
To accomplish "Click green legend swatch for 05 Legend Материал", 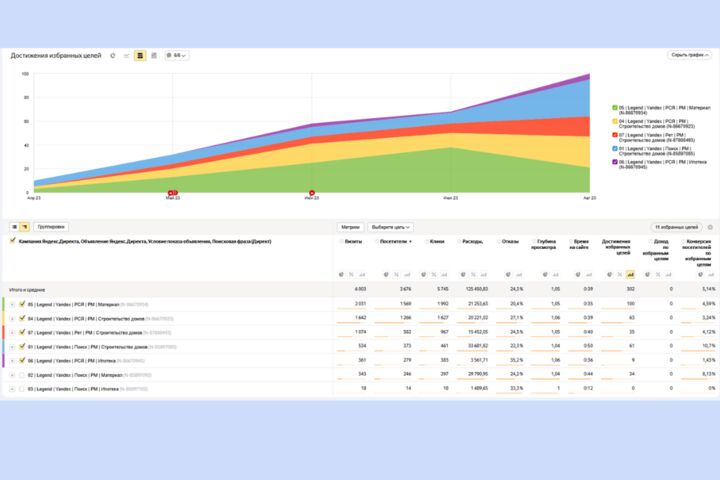I will click(x=614, y=107).
